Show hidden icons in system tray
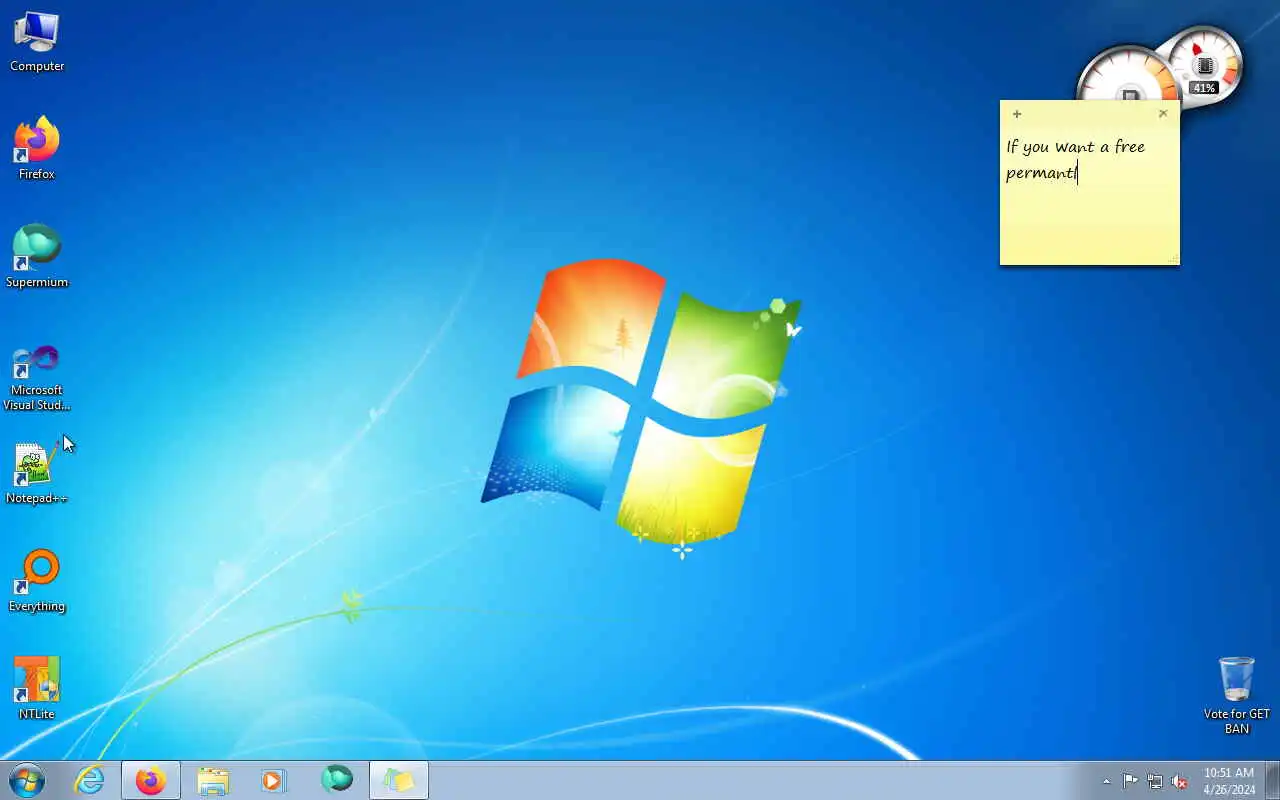The width and height of the screenshot is (1280, 800). (1106, 781)
